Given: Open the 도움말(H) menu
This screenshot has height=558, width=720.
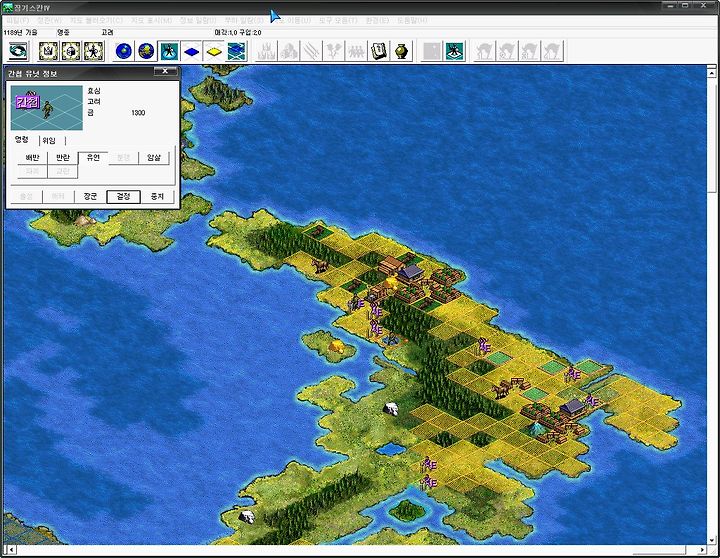Looking at the screenshot, I should click(412, 21).
